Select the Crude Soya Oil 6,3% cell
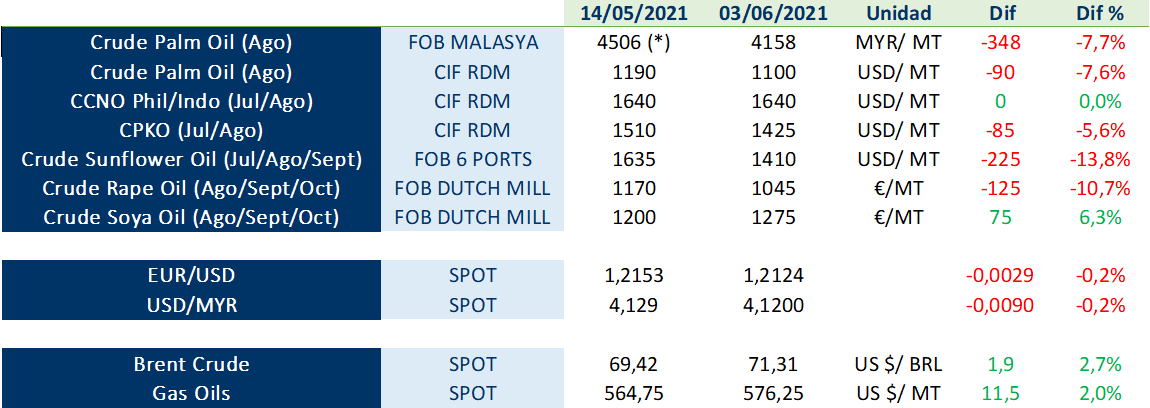1150x408 pixels. [1100, 218]
